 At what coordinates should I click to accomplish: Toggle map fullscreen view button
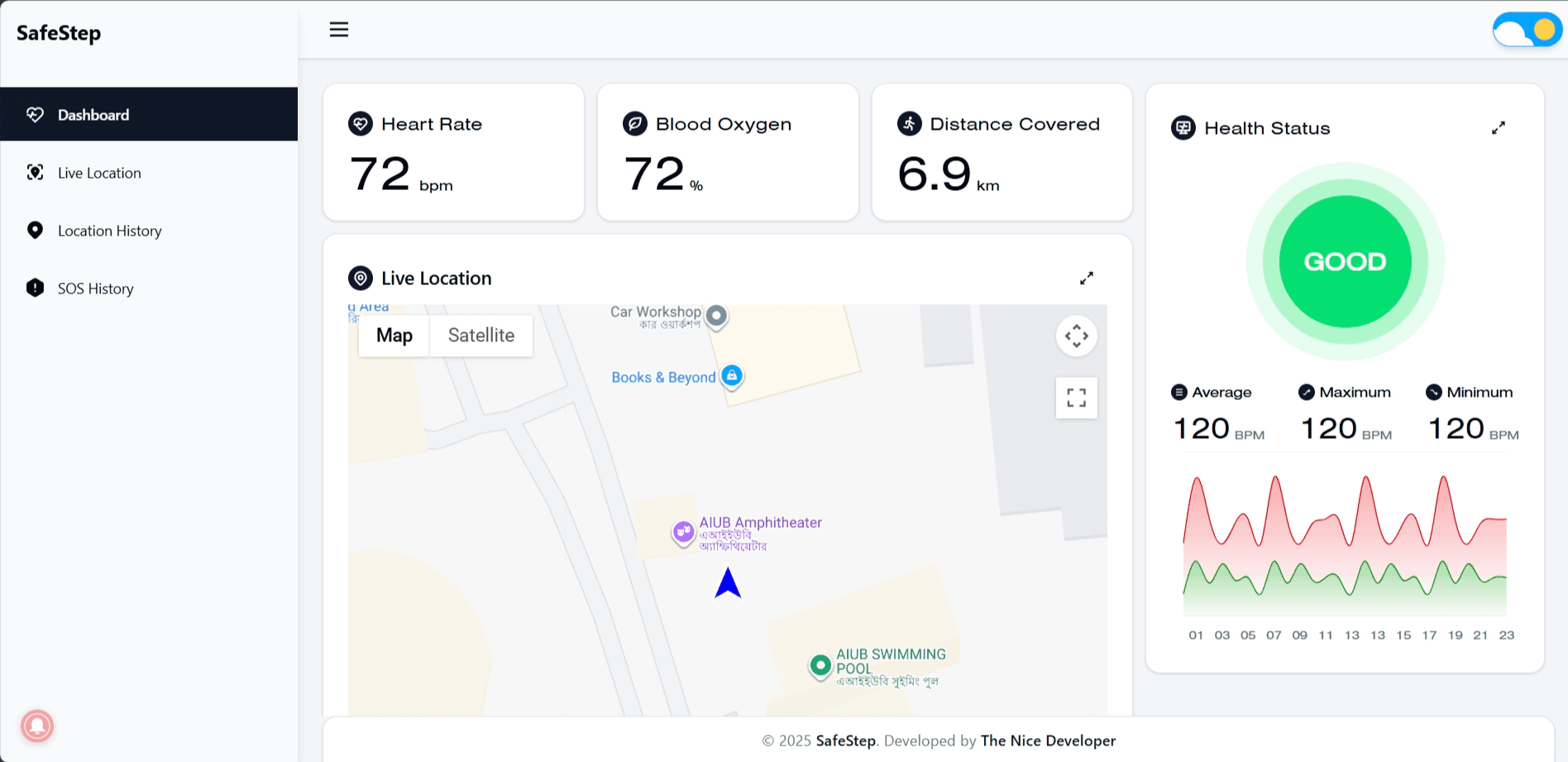pyautogui.click(x=1076, y=398)
